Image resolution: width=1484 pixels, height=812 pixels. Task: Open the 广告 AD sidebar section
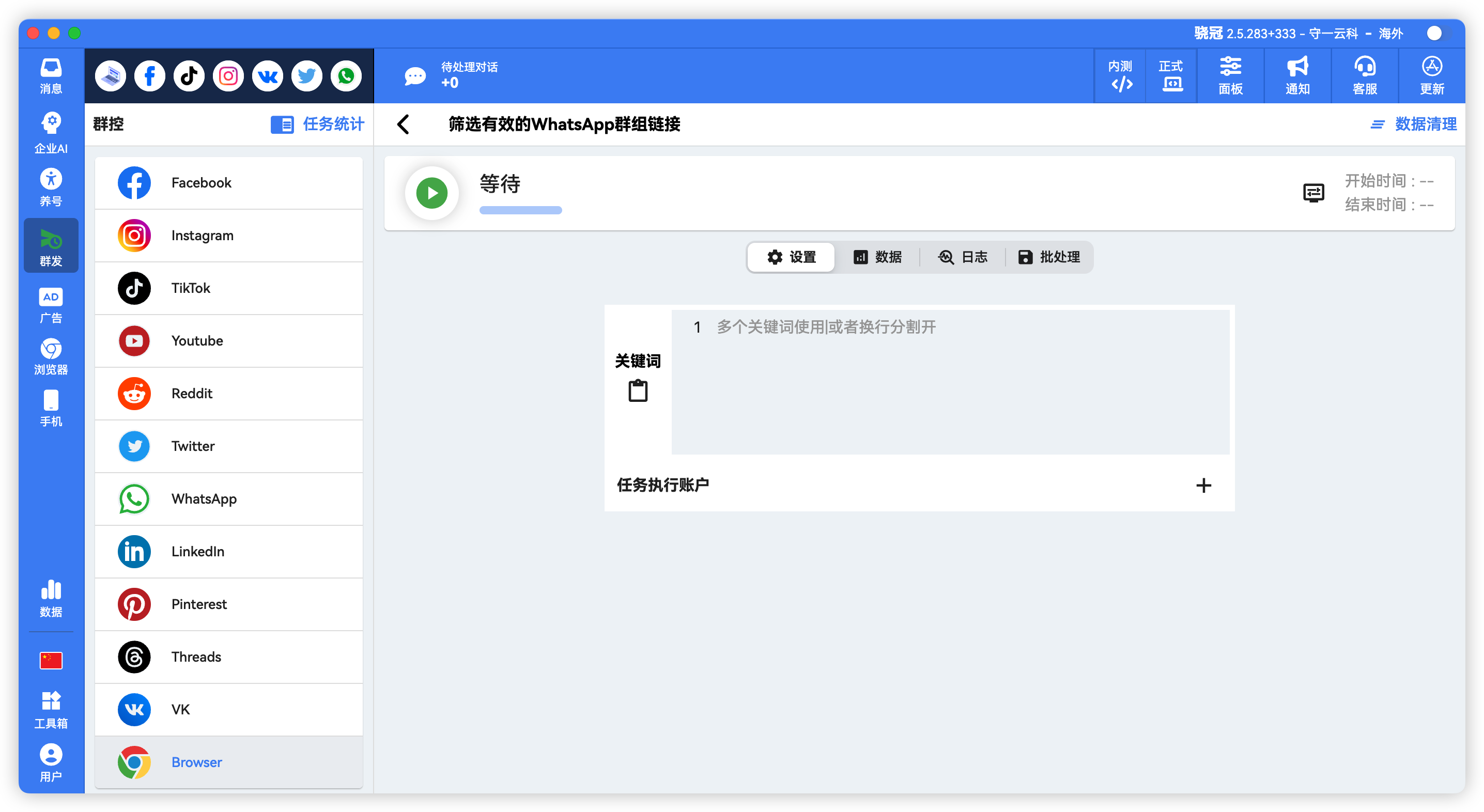[51, 306]
